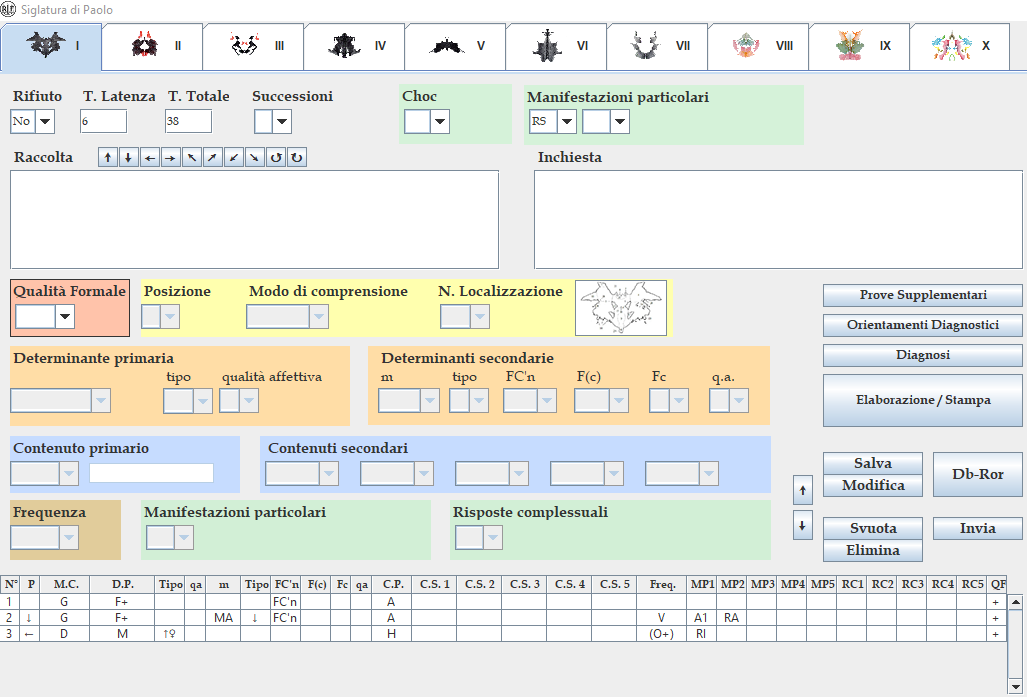Click Elaborazione / Stampa button
The image size is (1027, 697).
coord(923,400)
